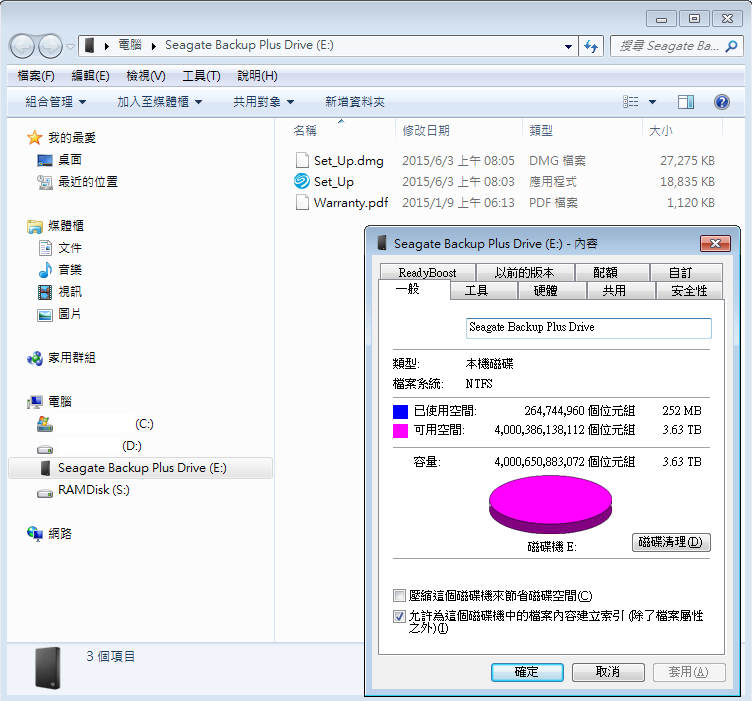This screenshot has height=701, width=752.
Task: Click the magenta disk usage pie chart
Action: (551, 504)
